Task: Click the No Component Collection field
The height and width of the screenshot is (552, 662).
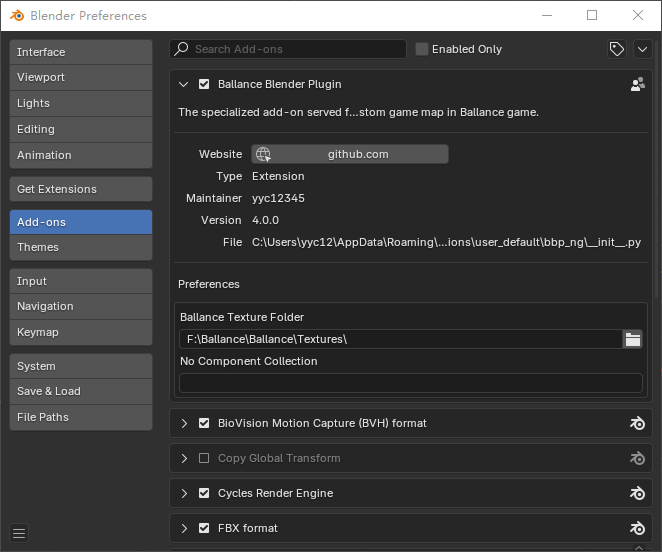Action: 410,383
